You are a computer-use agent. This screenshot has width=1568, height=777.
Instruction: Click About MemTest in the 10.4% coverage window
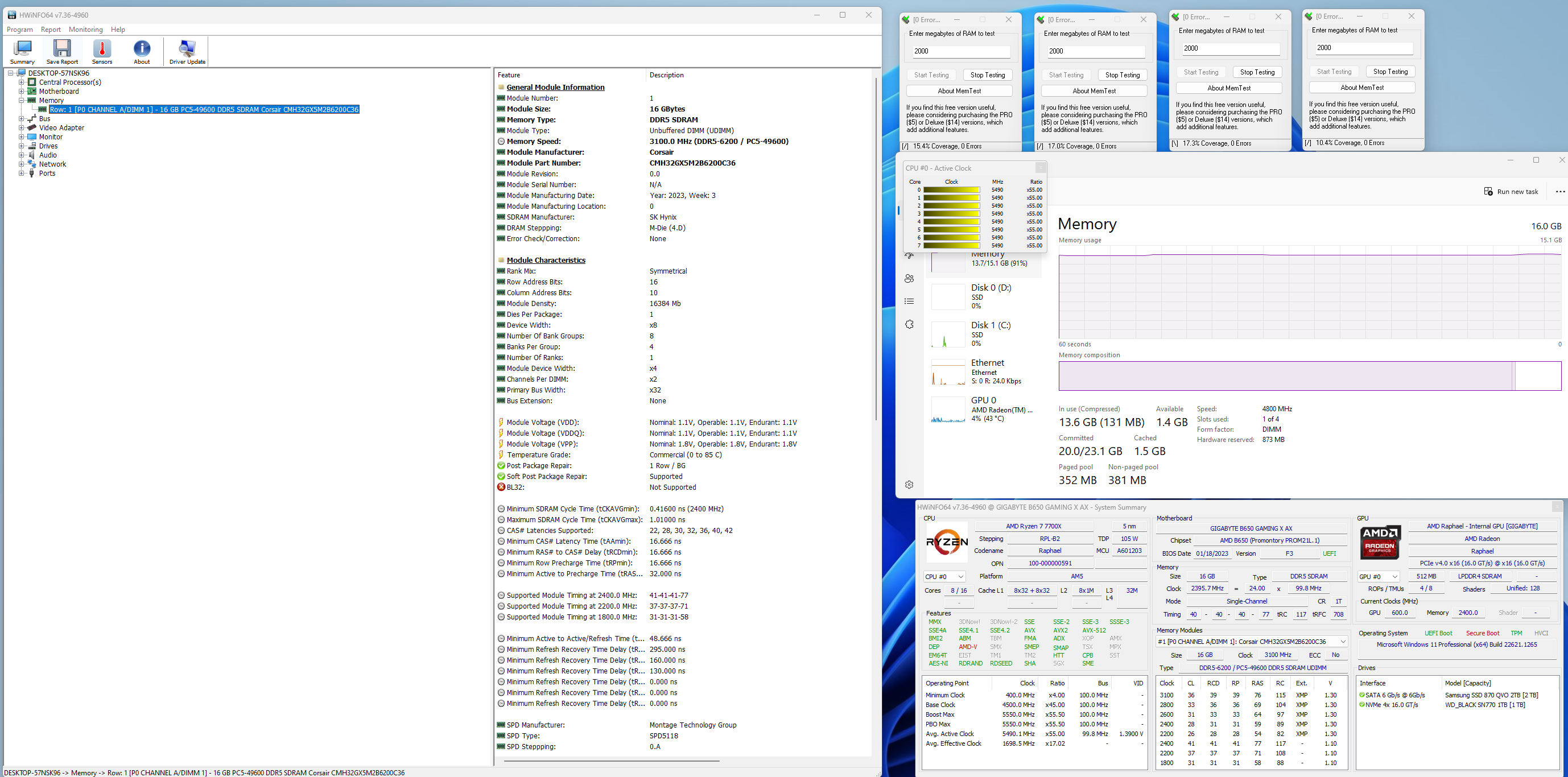coord(1361,87)
